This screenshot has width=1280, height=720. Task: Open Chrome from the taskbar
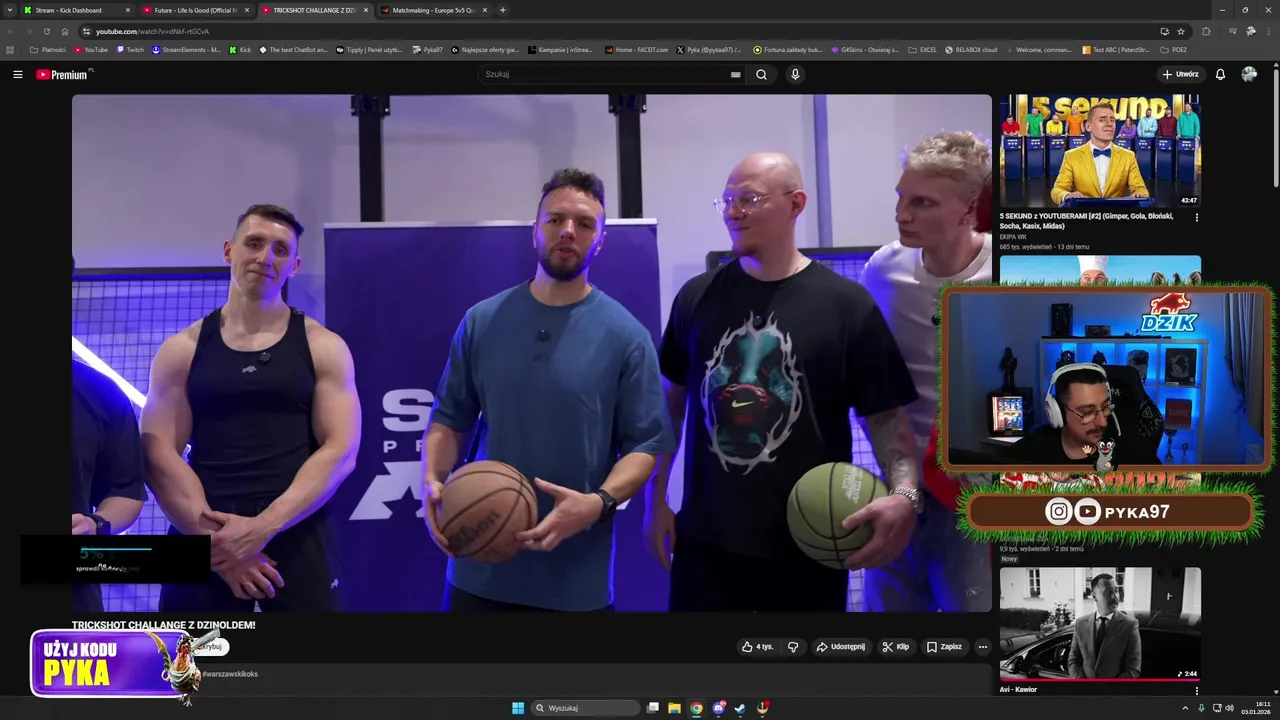[696, 708]
